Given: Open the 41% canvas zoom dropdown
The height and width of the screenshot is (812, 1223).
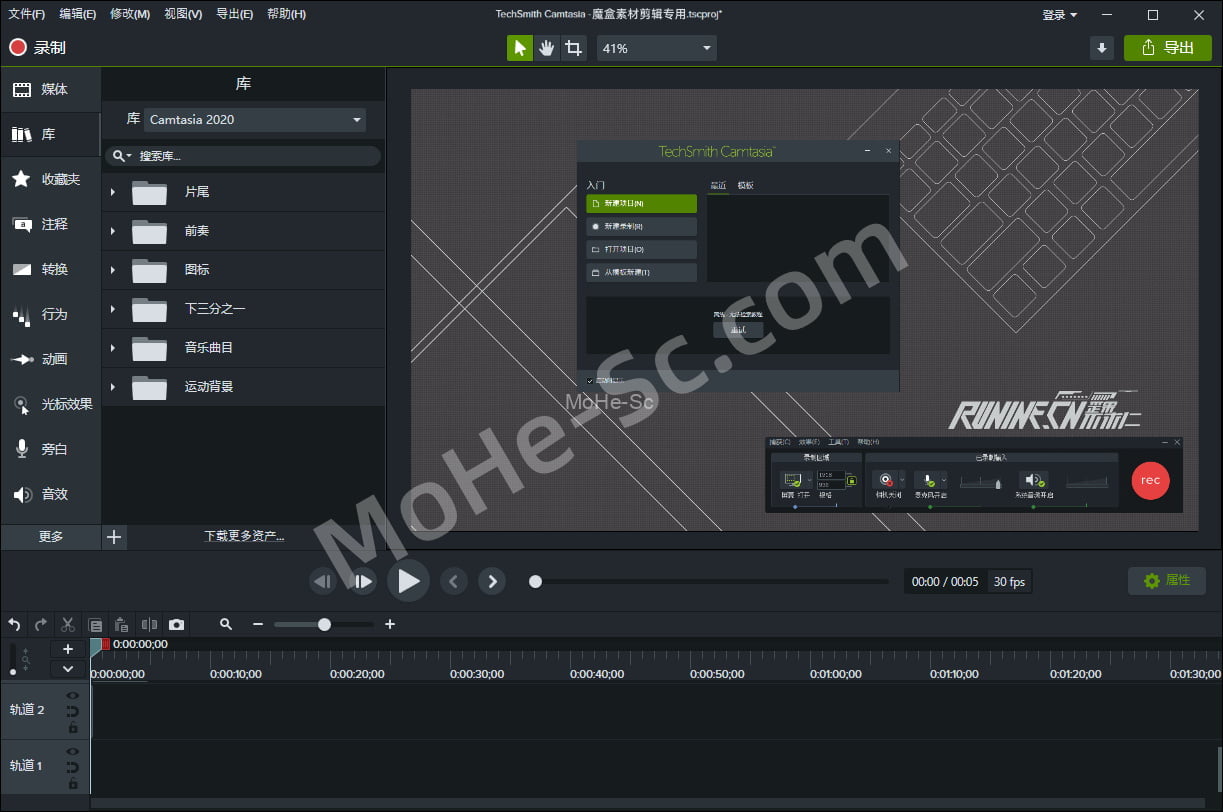Looking at the screenshot, I should (x=657, y=48).
